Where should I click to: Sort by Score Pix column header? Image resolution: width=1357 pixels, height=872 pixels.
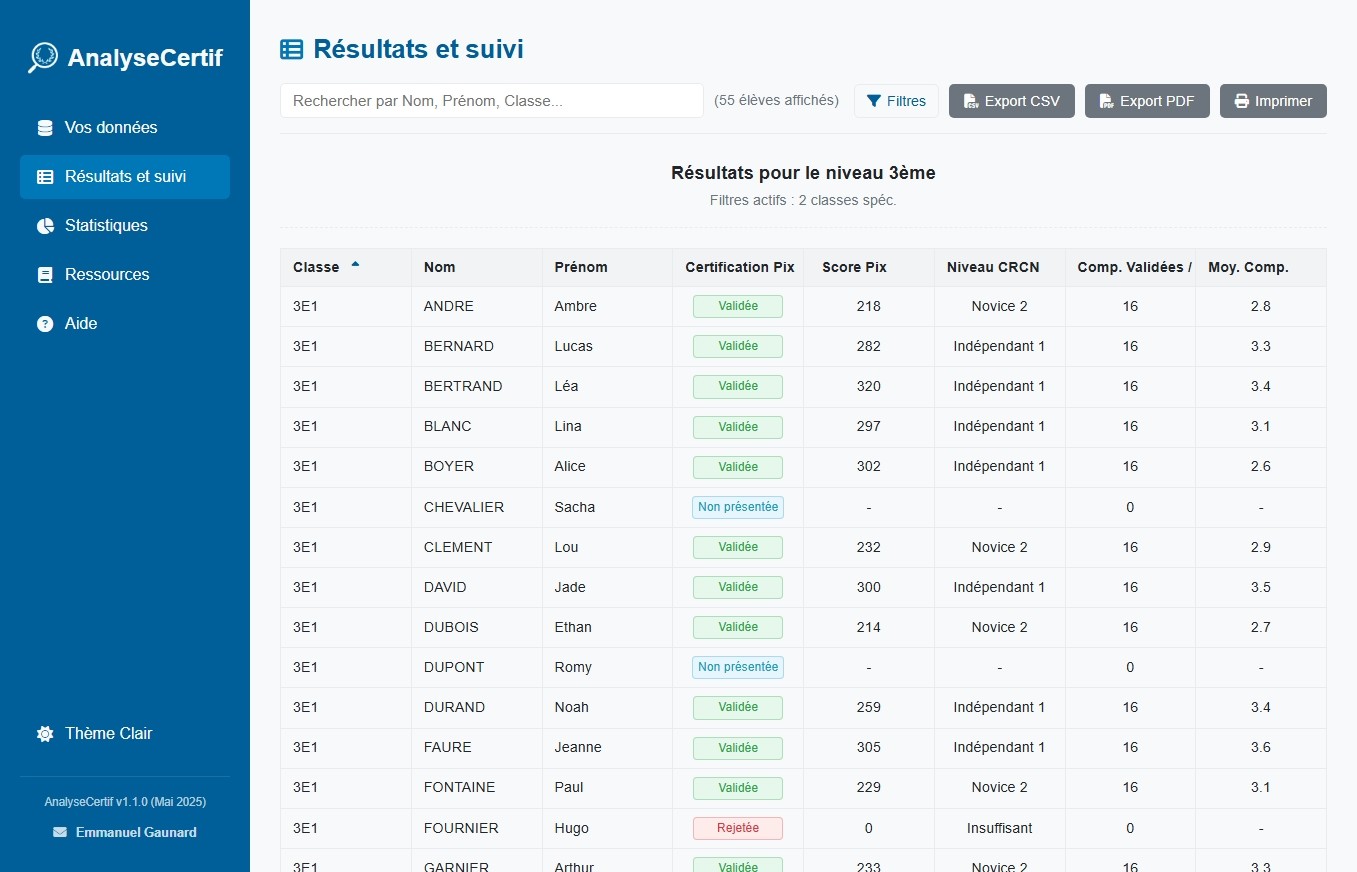[x=869, y=268]
